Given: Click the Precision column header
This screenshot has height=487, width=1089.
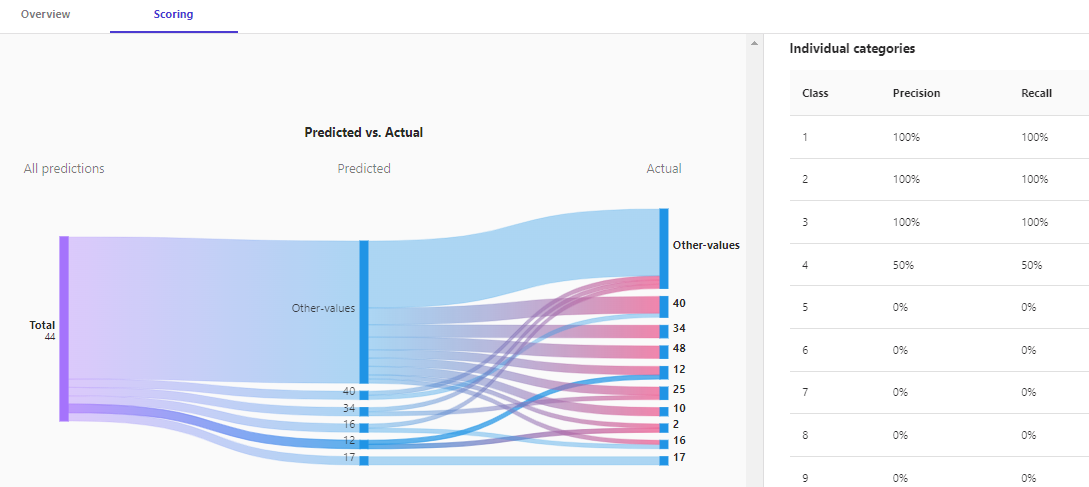Looking at the screenshot, I should point(916,93).
